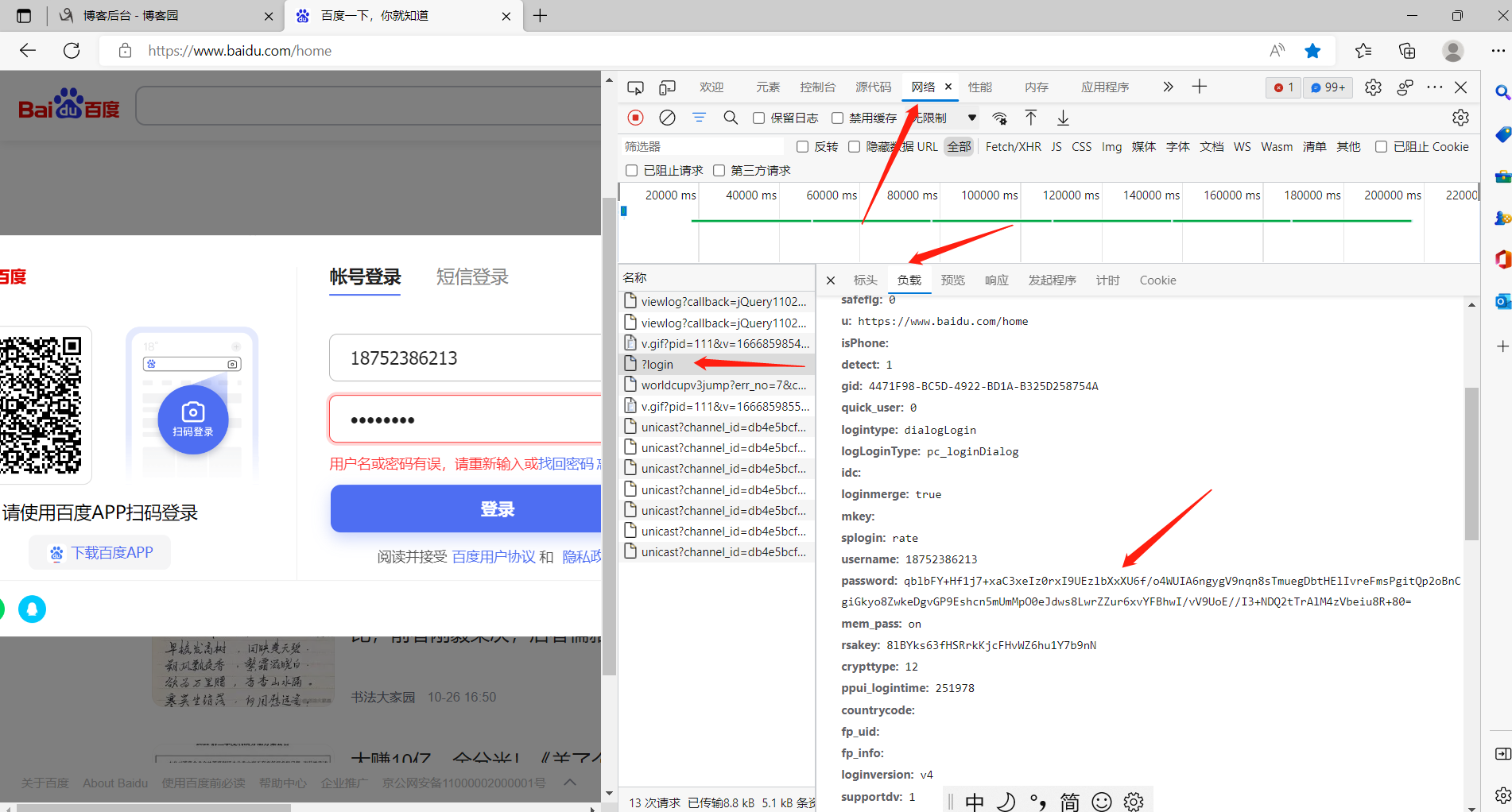Open DevTools more options ellipsis
The width and height of the screenshot is (1512, 812).
tap(1435, 87)
